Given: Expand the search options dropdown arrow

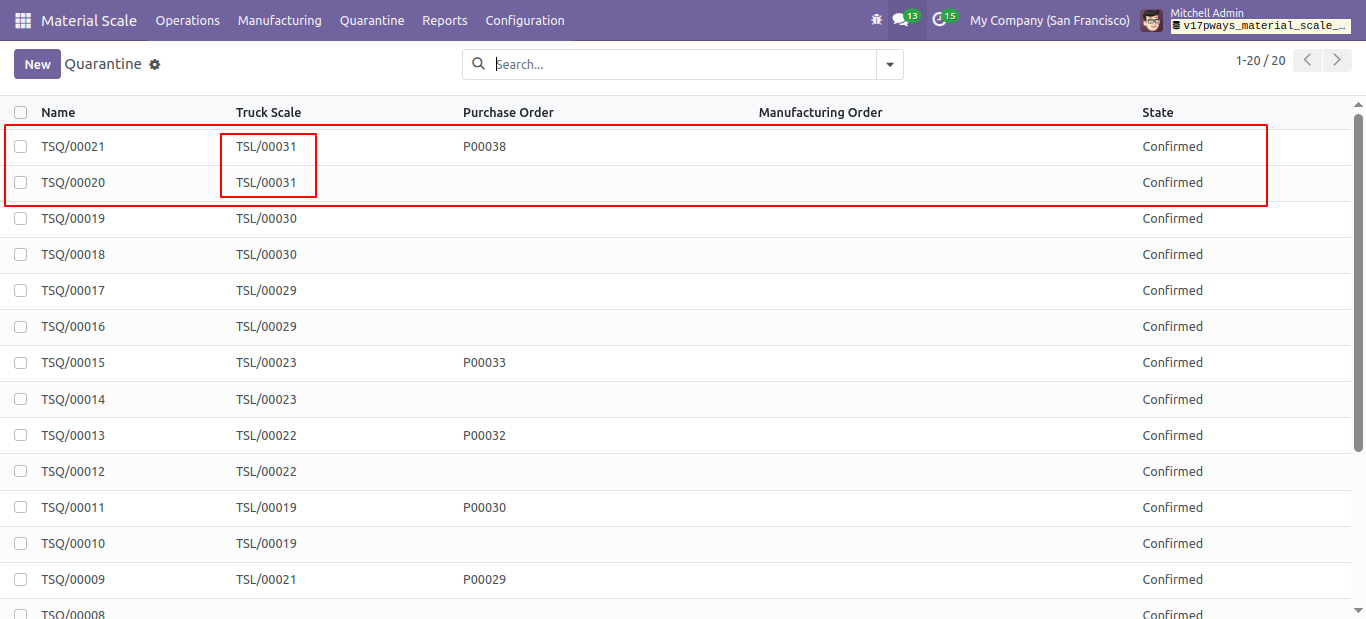Looking at the screenshot, I should [890, 64].
